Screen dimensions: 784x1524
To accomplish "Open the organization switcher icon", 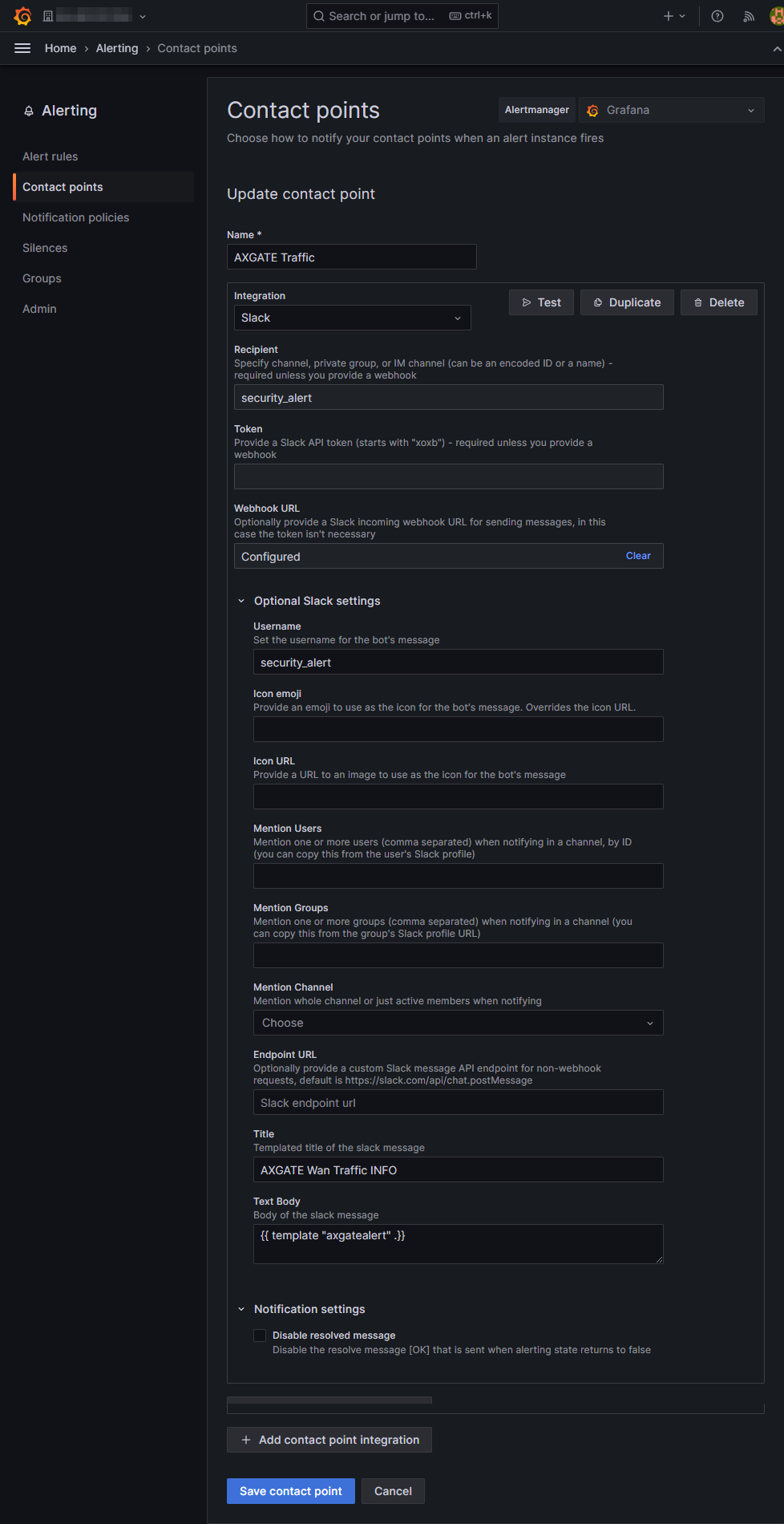I will (x=48, y=16).
